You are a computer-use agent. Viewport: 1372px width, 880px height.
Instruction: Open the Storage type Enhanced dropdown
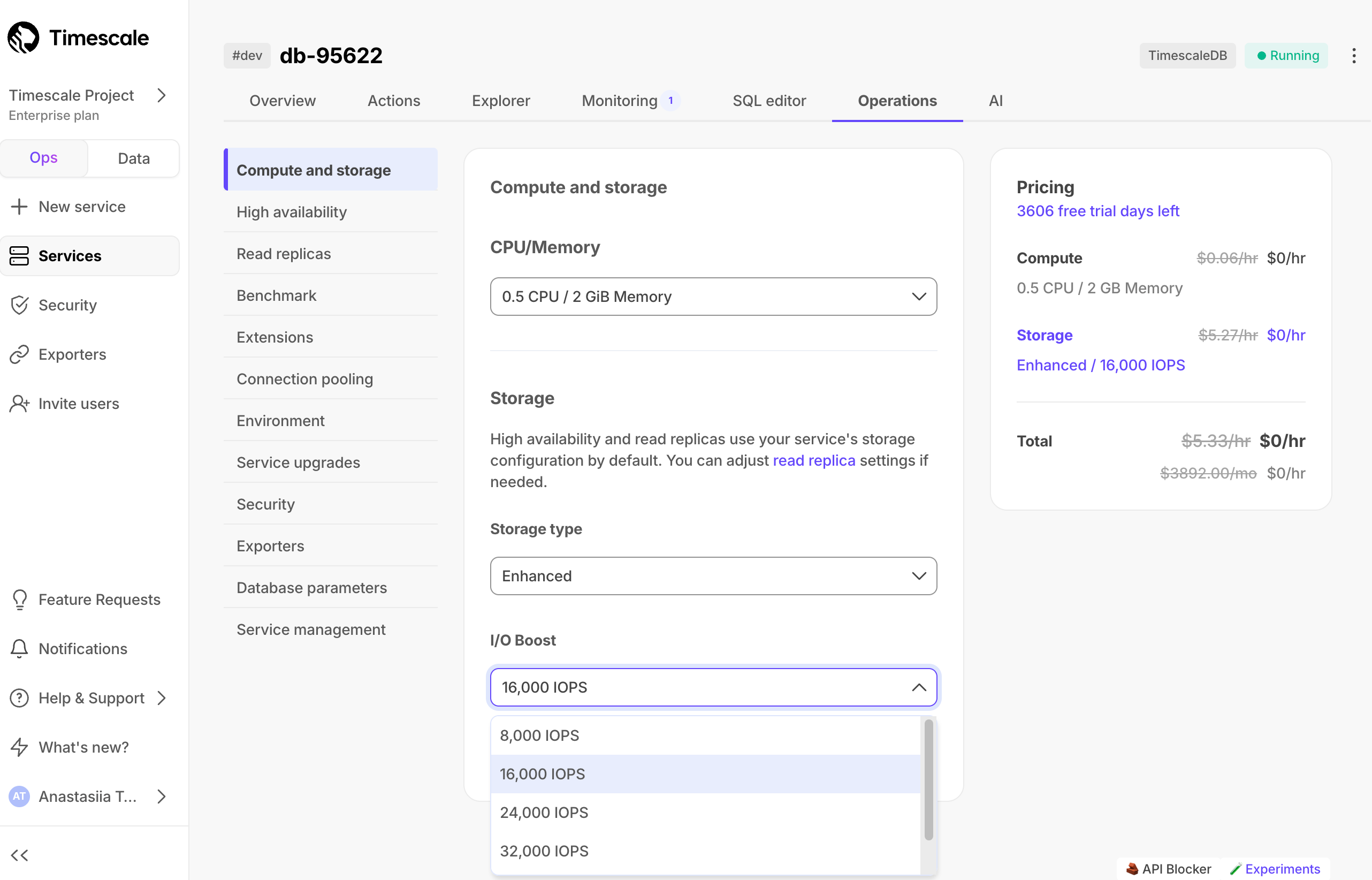[x=713, y=576]
